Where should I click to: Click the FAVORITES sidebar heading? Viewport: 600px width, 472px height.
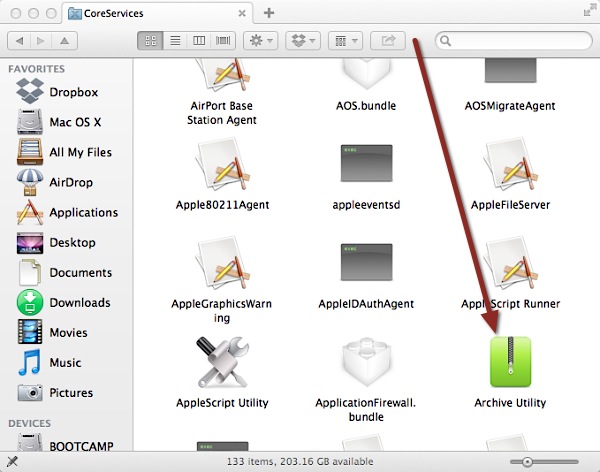(36, 69)
